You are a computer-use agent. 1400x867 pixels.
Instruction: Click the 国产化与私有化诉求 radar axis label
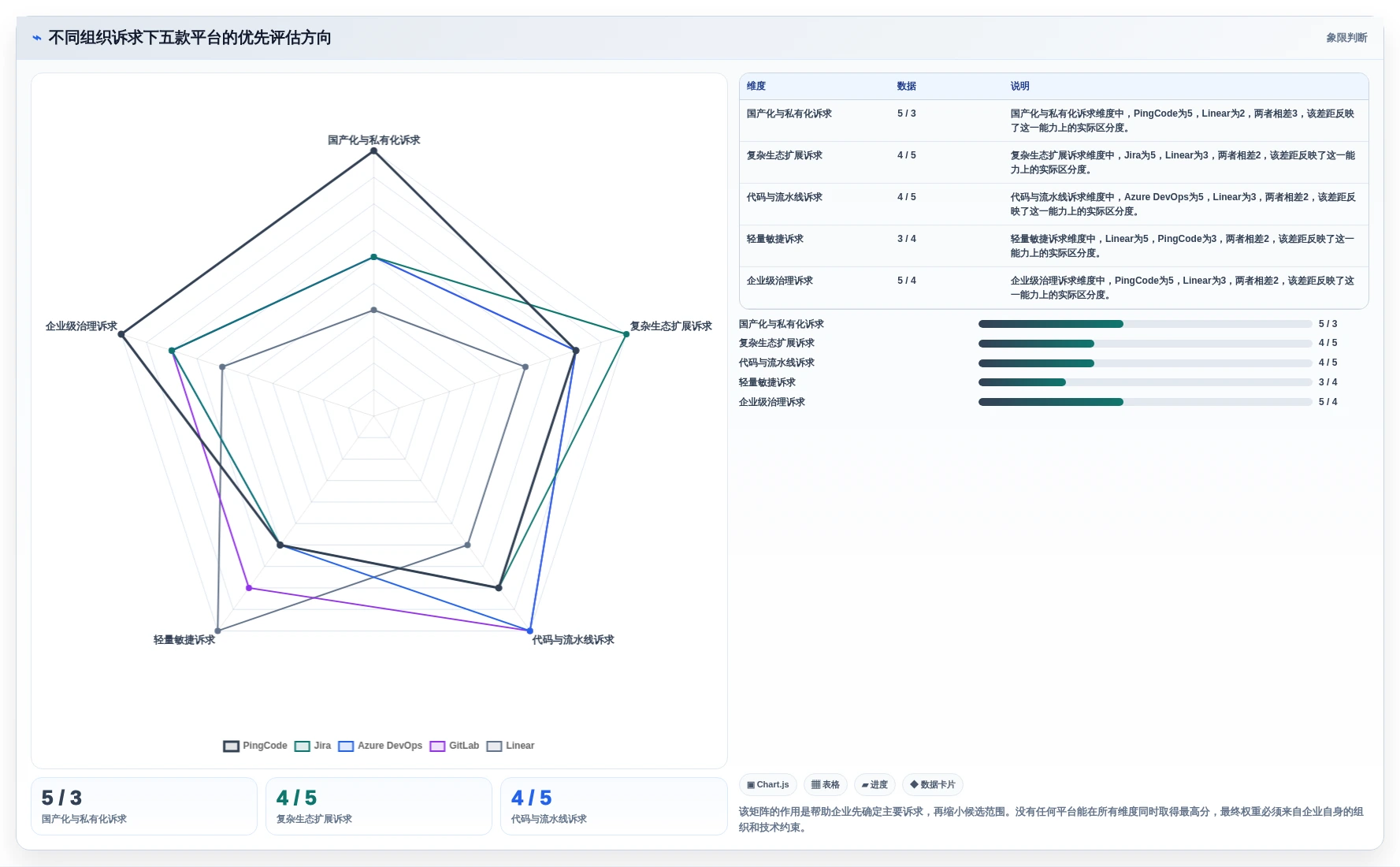point(374,140)
